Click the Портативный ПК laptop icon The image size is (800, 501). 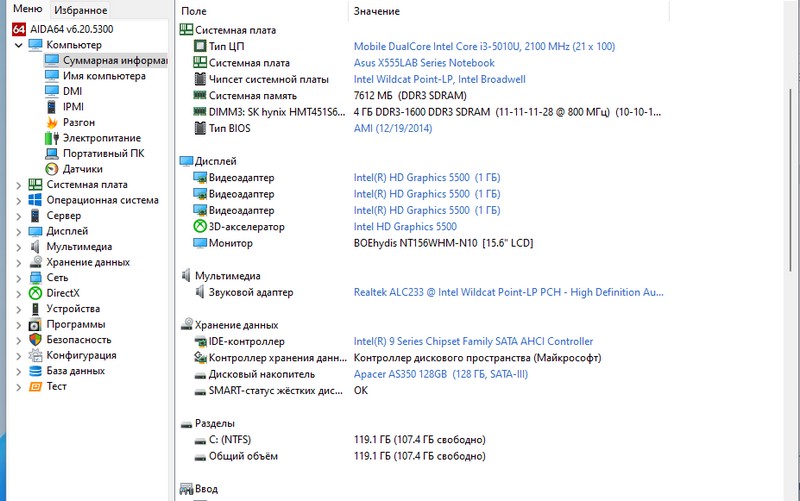pyautogui.click(x=52, y=153)
